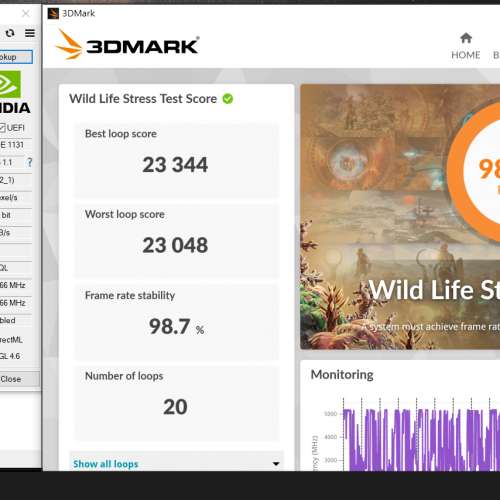Open the 3DMark HOME tab
500x500 pixels.
[x=466, y=46]
